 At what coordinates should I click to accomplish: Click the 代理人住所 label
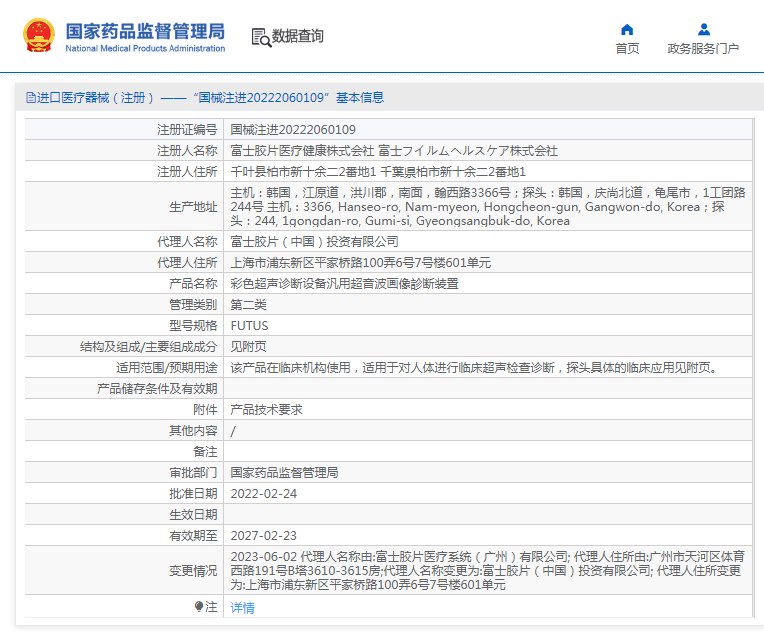pyautogui.click(x=187, y=263)
